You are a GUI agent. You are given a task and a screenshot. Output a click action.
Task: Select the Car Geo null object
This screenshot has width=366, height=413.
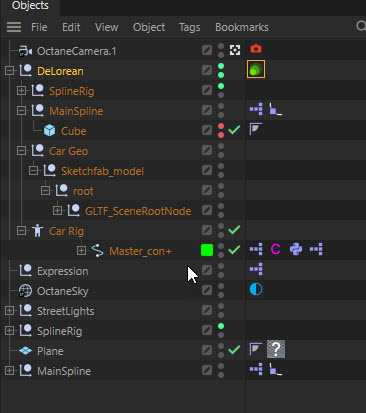[x=68, y=151]
